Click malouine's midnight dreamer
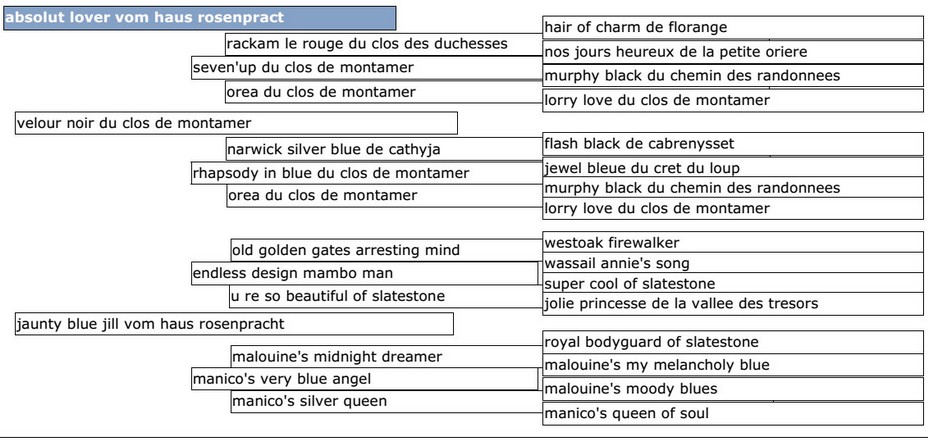The image size is (928, 441). [386, 356]
